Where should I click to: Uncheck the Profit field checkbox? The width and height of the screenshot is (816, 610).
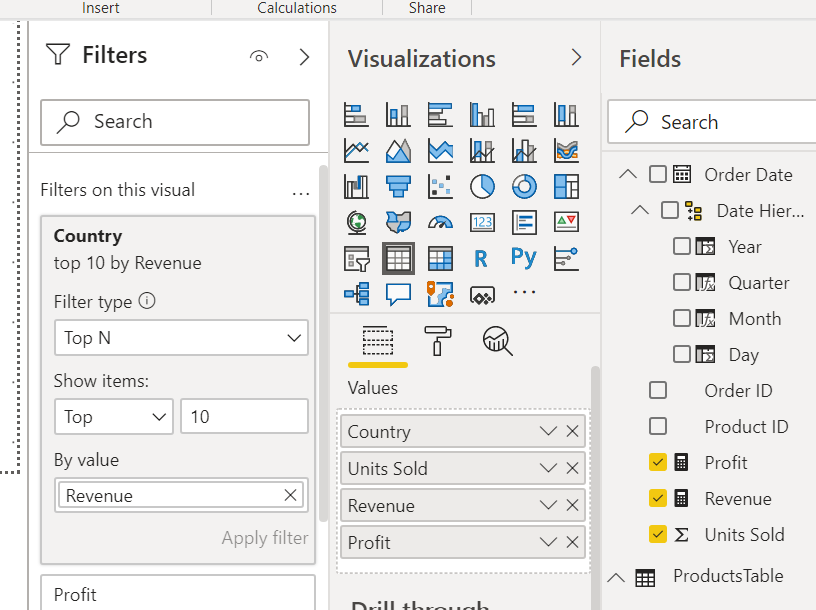click(657, 462)
